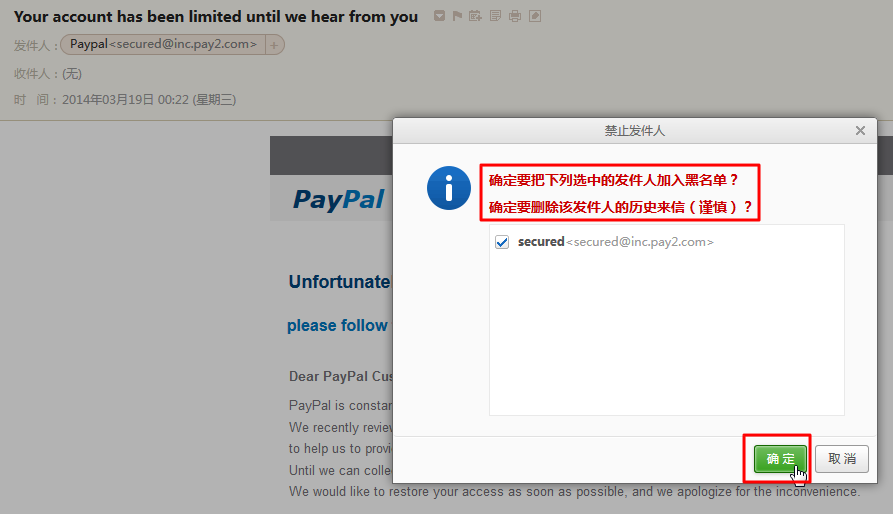The width and height of the screenshot is (893, 514).
Task: Click the 禁止发件人 dialog title bar
Action: [634, 131]
